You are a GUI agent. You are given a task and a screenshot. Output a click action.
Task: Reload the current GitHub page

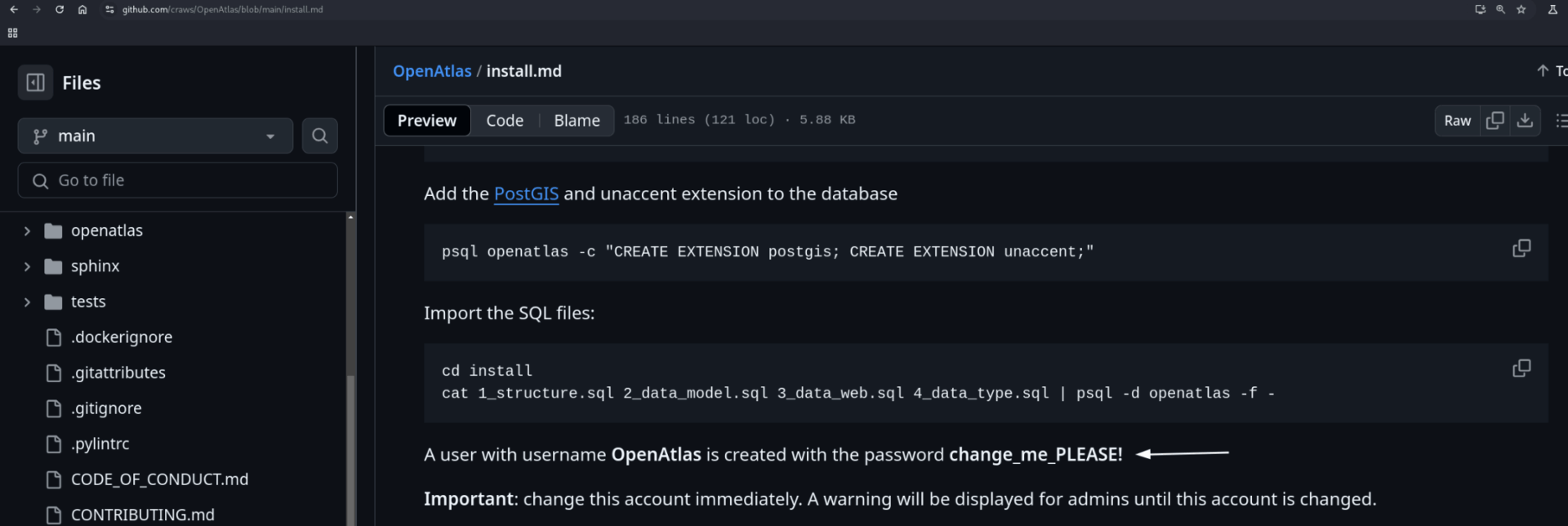coord(60,10)
